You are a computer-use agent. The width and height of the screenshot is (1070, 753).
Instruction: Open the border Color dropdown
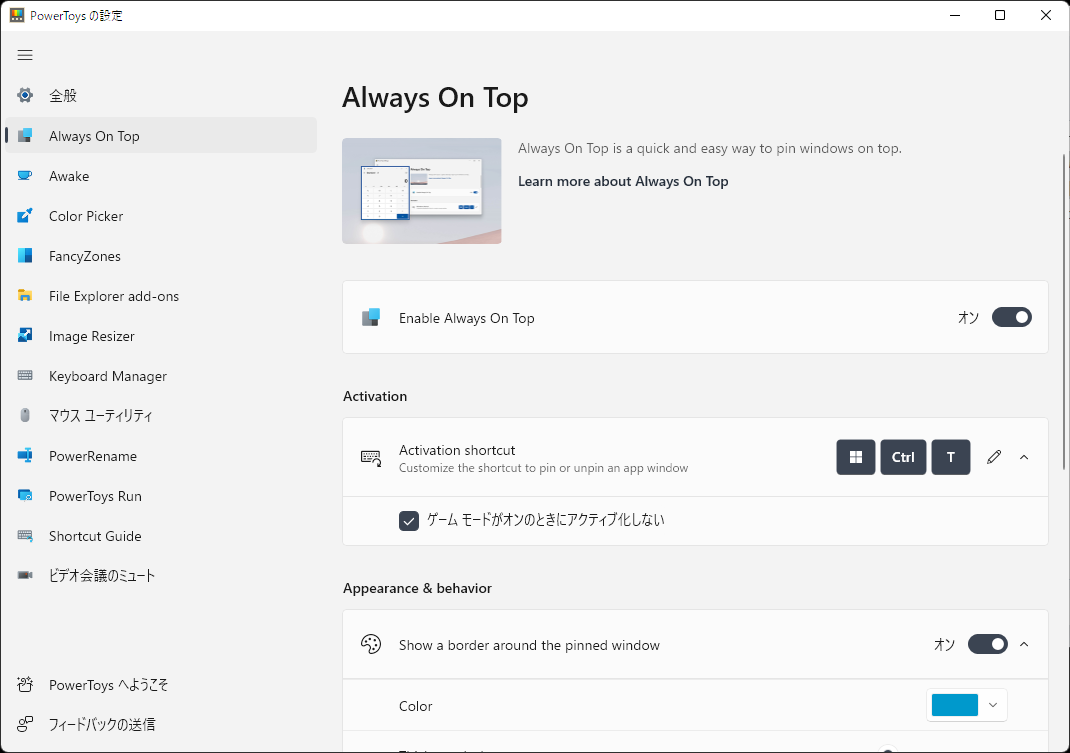pyautogui.click(x=966, y=705)
